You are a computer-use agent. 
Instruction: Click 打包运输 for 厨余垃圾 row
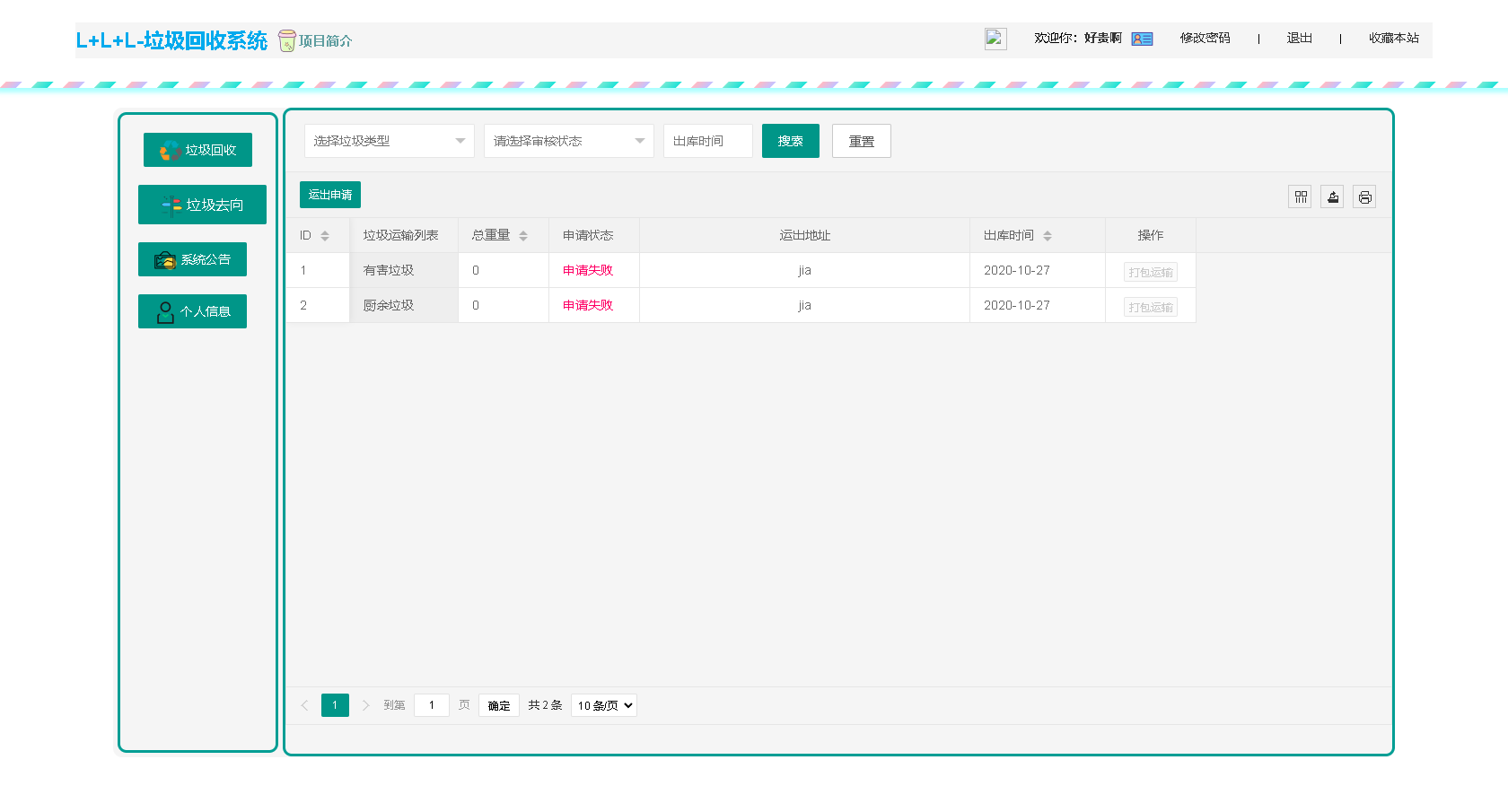pyautogui.click(x=1151, y=307)
